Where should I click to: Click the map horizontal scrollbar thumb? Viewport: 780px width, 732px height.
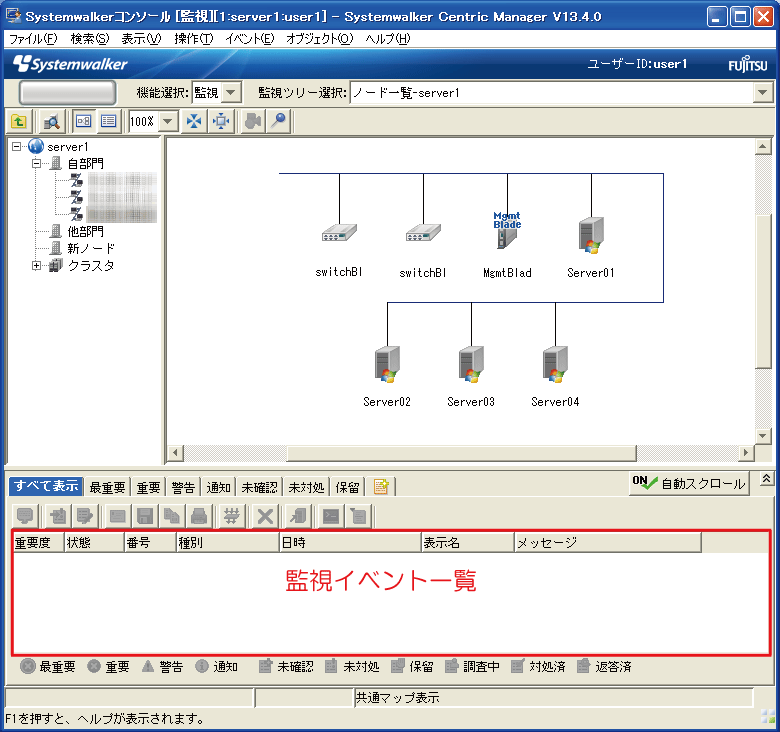point(462,453)
